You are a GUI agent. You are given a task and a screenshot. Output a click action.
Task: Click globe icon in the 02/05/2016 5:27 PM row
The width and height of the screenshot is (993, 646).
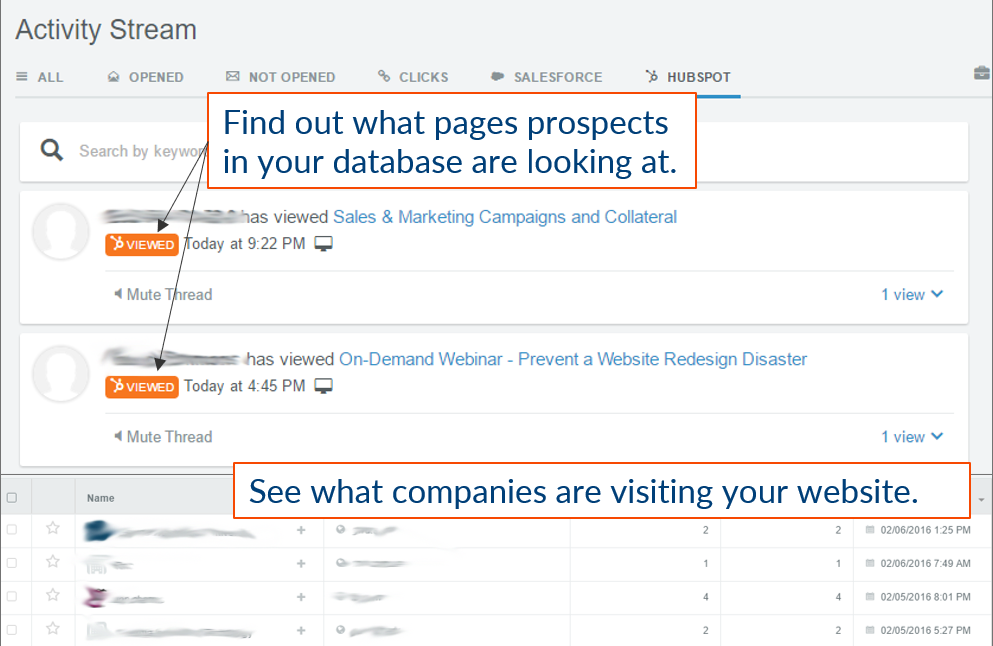point(341,630)
